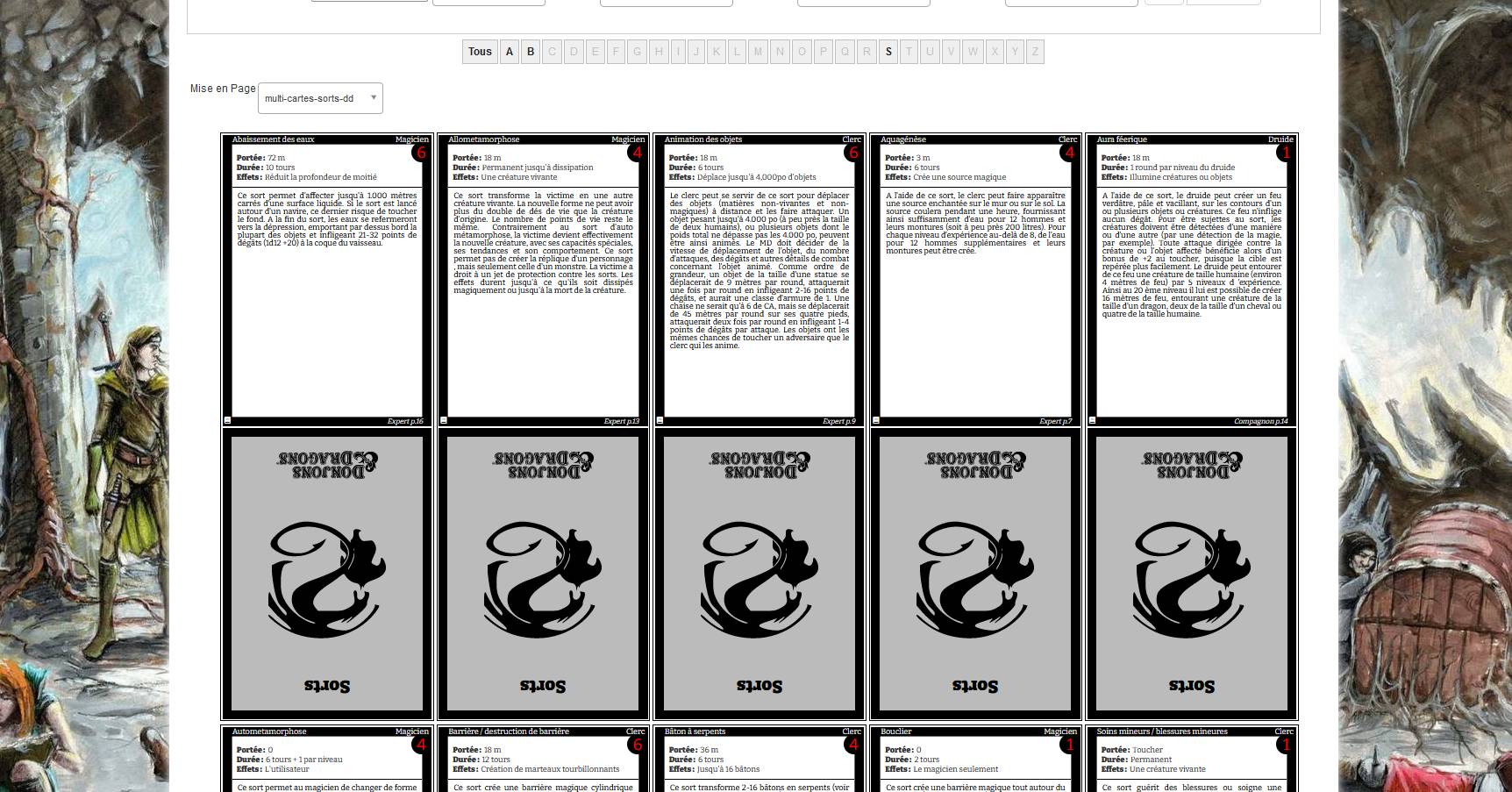Viewport: 1512px width, 792px height.
Task: Click the Mise en Page label
Action: (223, 89)
